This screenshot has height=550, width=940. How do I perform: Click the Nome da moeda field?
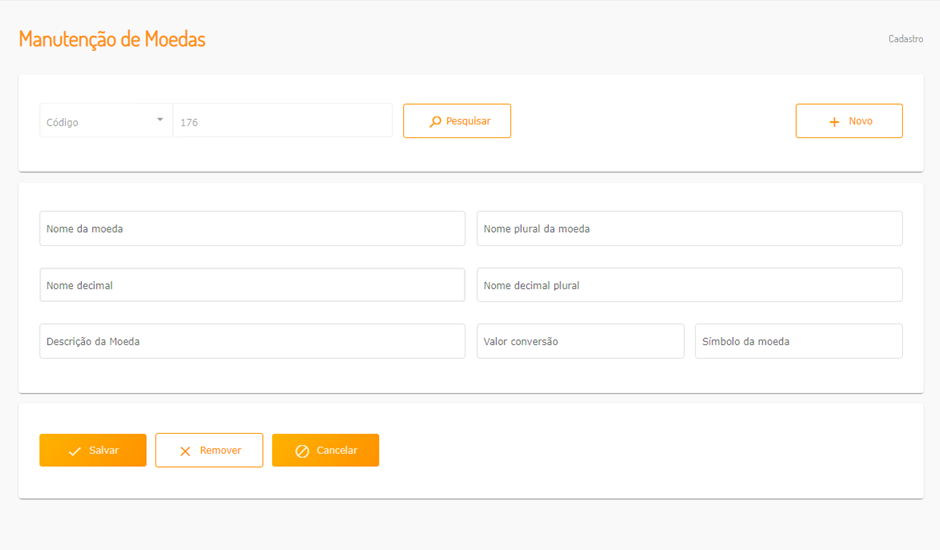click(252, 229)
